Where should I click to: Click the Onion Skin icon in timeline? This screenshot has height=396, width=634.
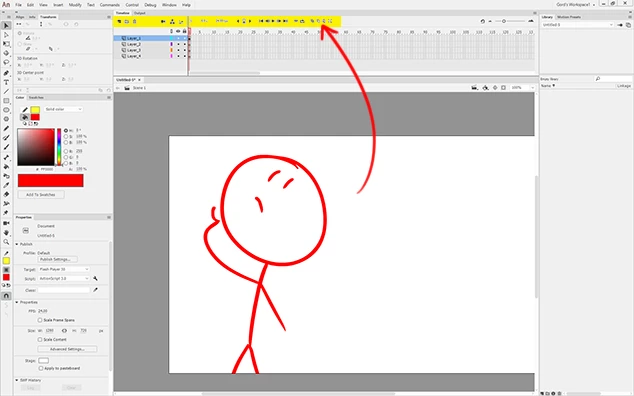click(312, 21)
